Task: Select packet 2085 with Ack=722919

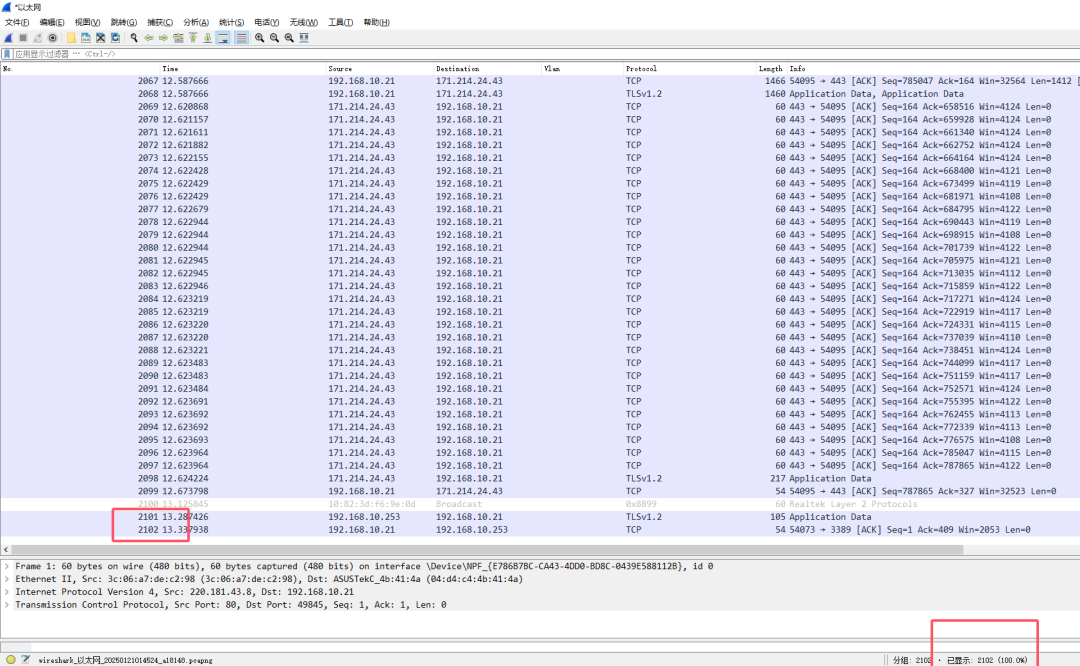Action: [540, 312]
